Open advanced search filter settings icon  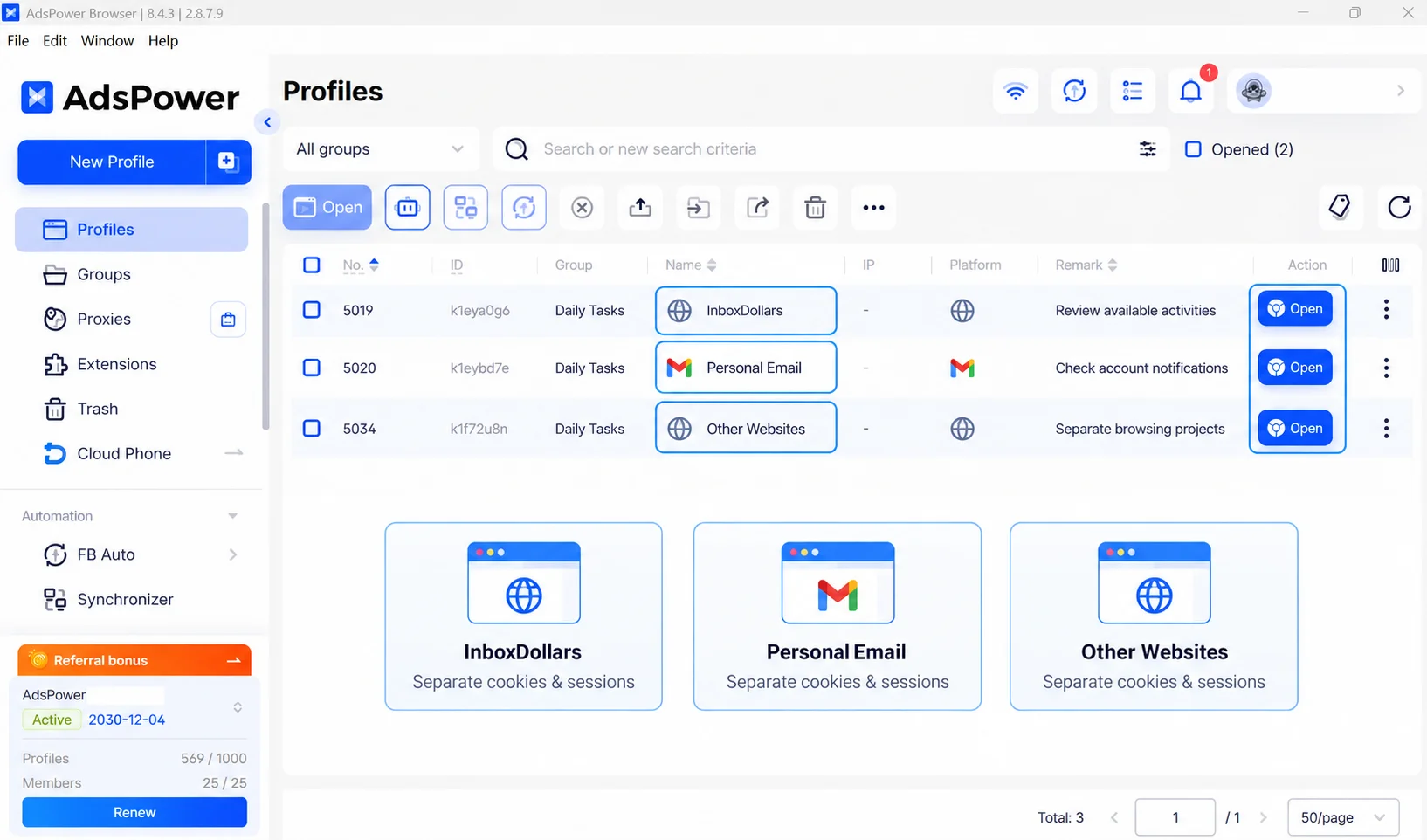(1148, 149)
